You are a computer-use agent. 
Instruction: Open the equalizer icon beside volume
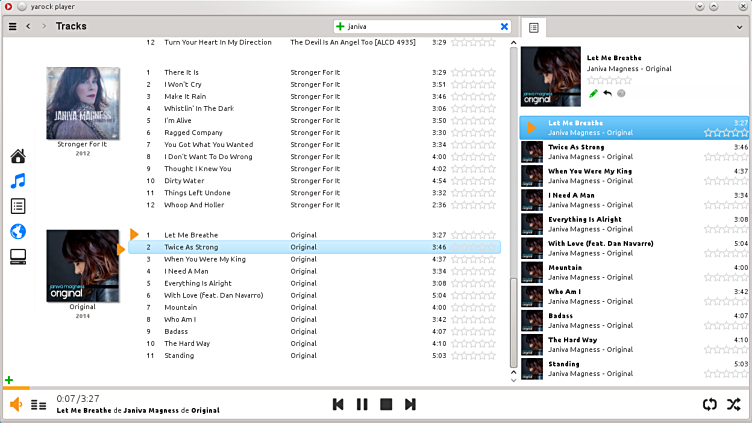click(x=39, y=404)
